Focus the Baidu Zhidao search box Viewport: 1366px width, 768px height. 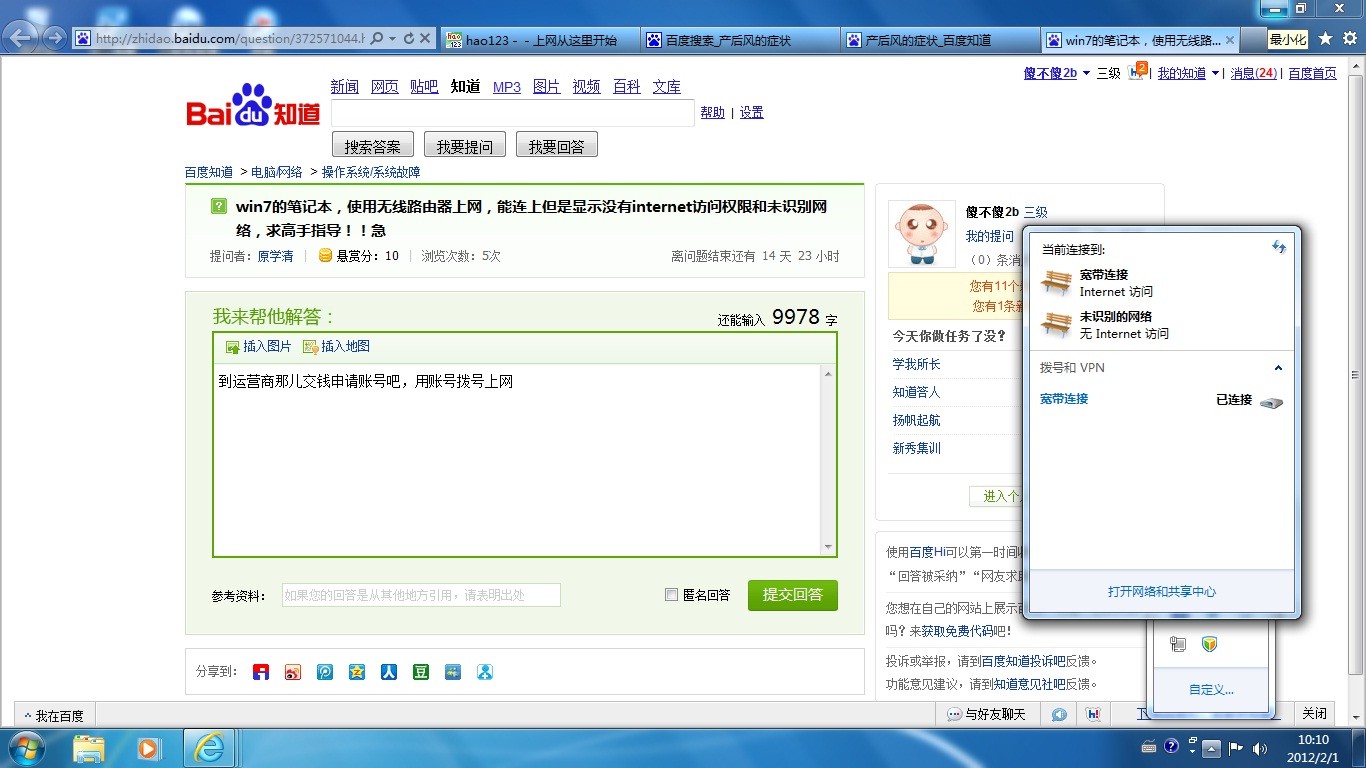pyautogui.click(x=512, y=113)
